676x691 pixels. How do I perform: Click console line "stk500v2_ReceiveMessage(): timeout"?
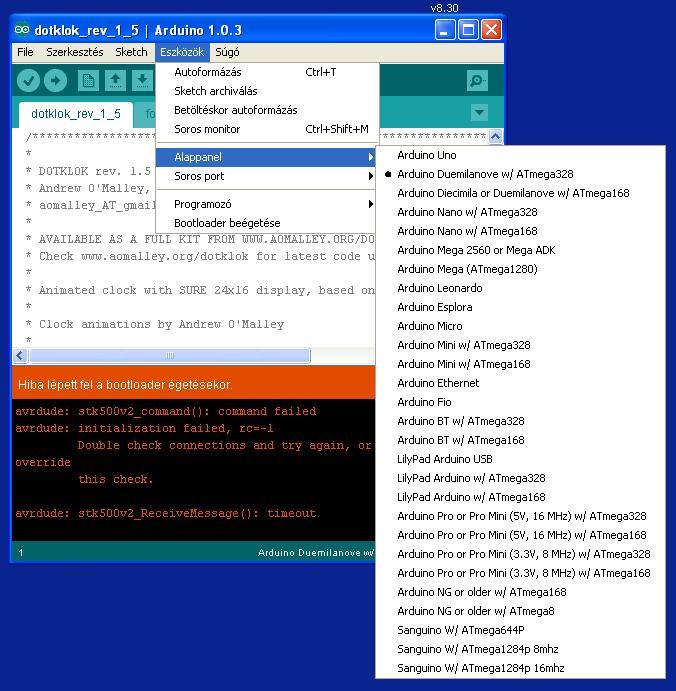click(x=197, y=513)
